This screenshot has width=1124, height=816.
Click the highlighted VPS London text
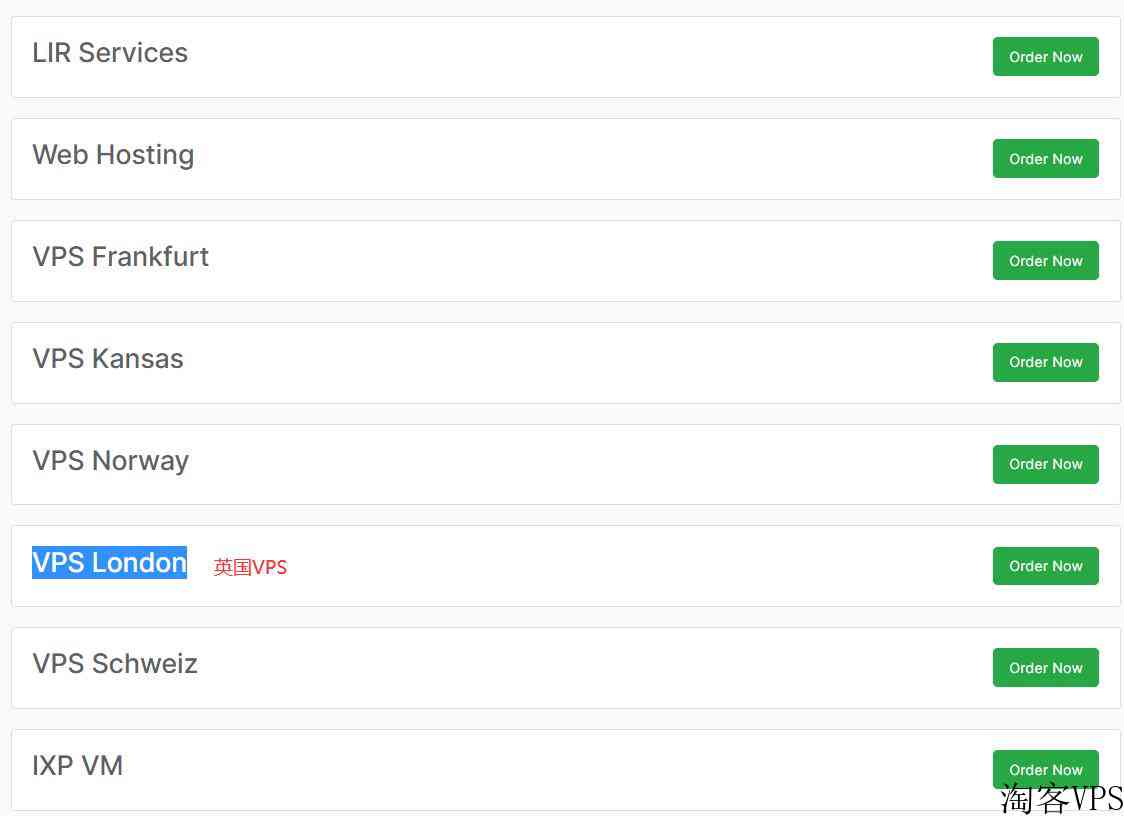[109, 563]
